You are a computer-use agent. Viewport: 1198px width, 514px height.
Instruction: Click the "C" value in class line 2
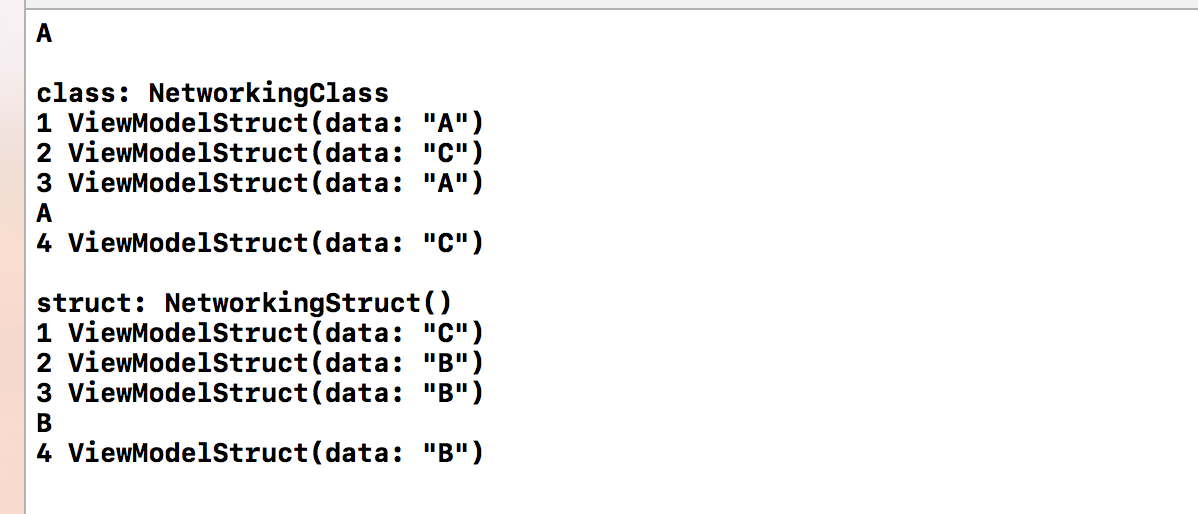443,154
